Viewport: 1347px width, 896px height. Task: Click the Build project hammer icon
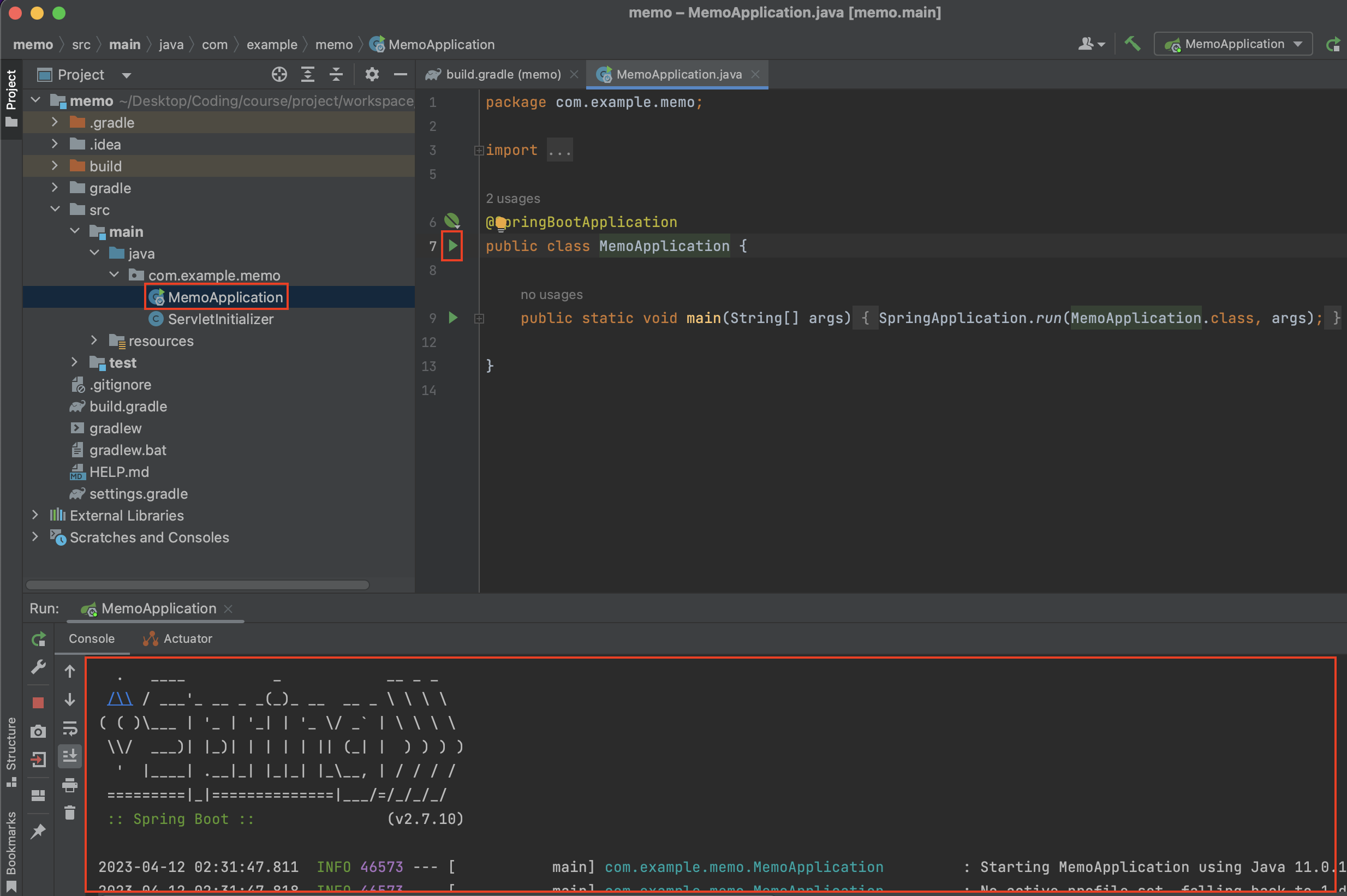tap(1131, 44)
